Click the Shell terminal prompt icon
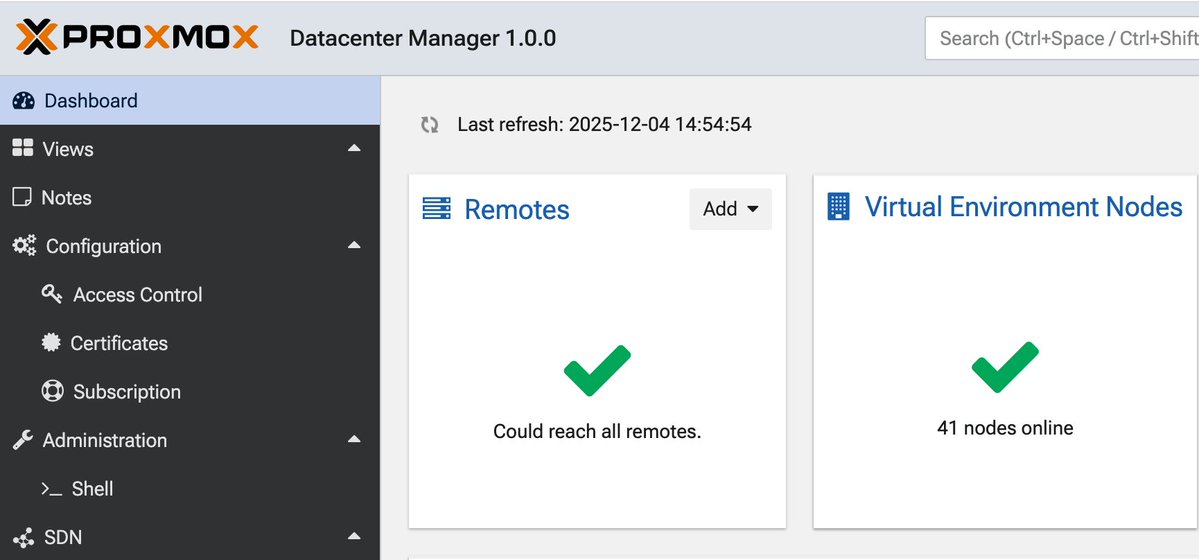The width and height of the screenshot is (1199, 560). coord(52,490)
